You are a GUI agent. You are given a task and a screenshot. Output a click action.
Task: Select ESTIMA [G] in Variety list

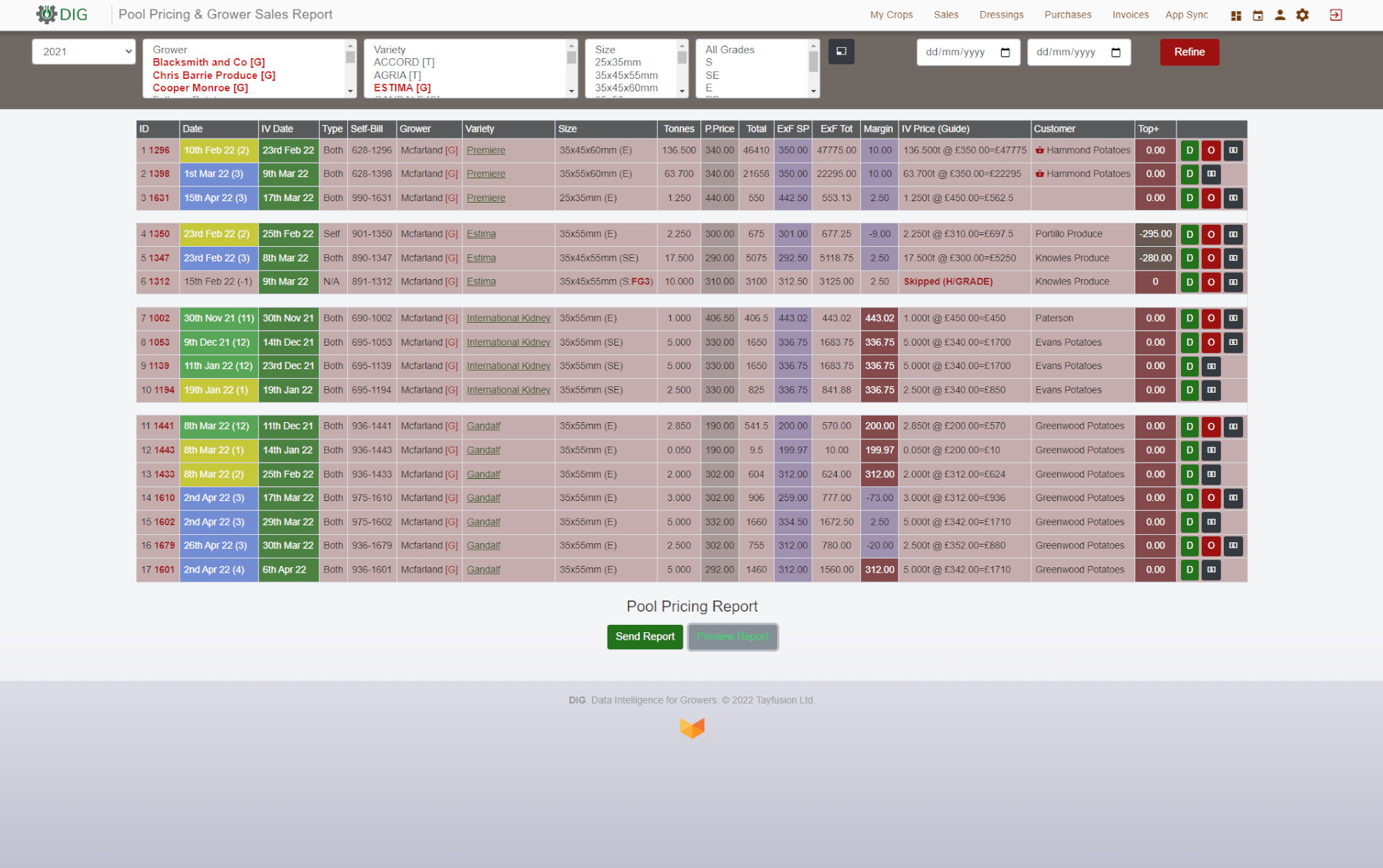(403, 88)
